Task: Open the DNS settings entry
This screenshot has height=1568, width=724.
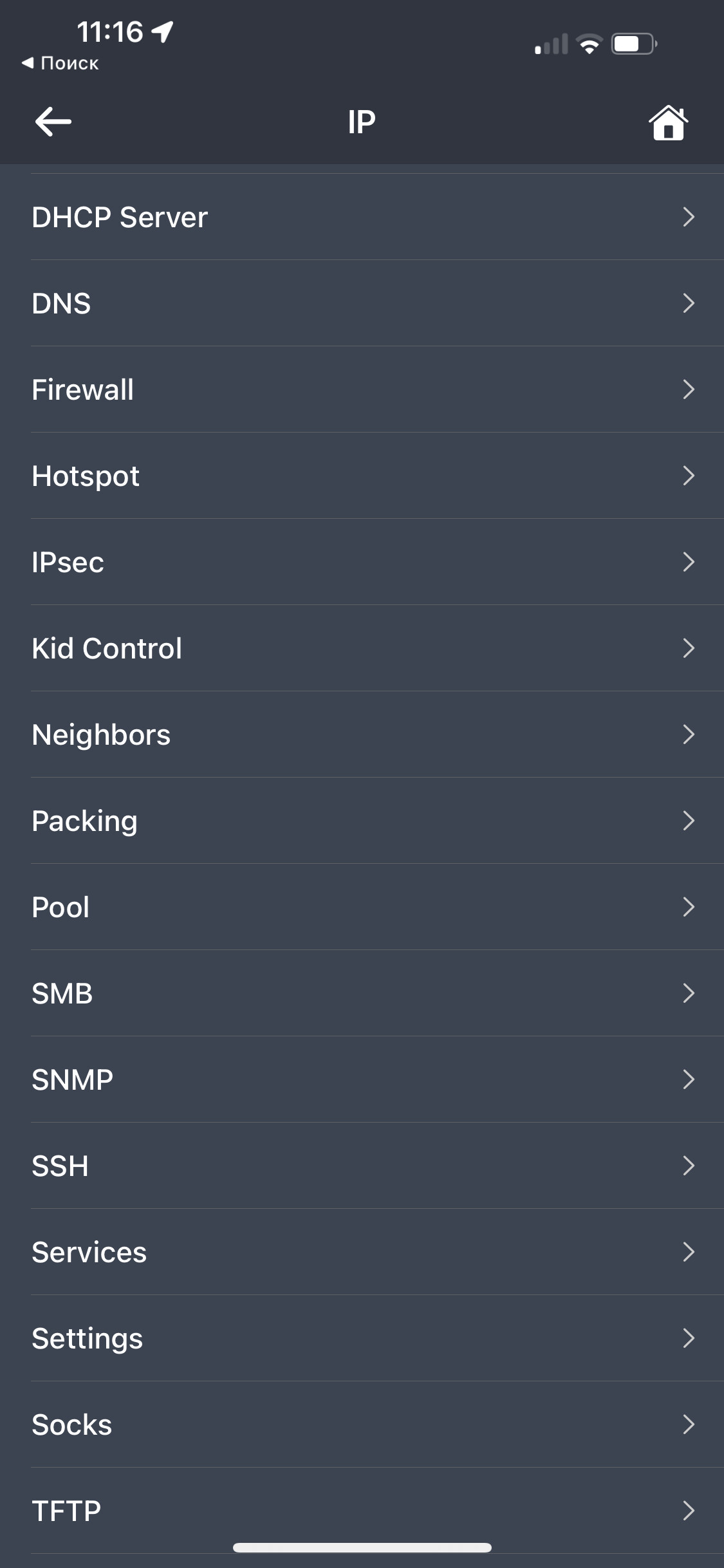Action: 362,303
